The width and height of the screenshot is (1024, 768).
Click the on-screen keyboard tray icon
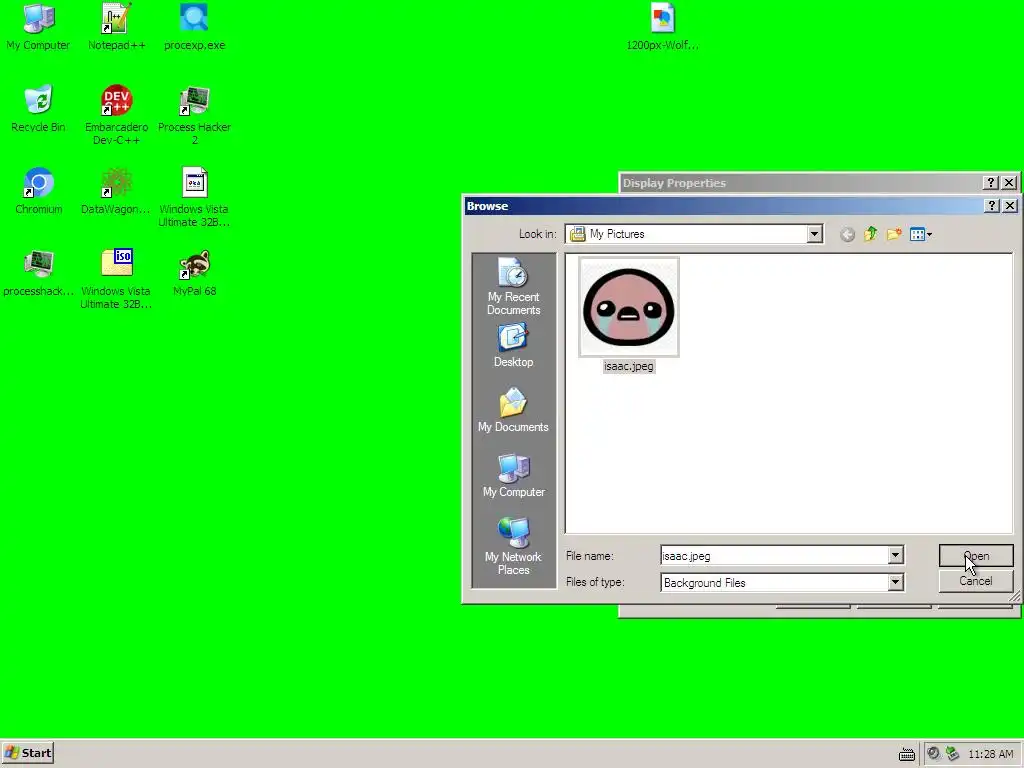[906, 754]
